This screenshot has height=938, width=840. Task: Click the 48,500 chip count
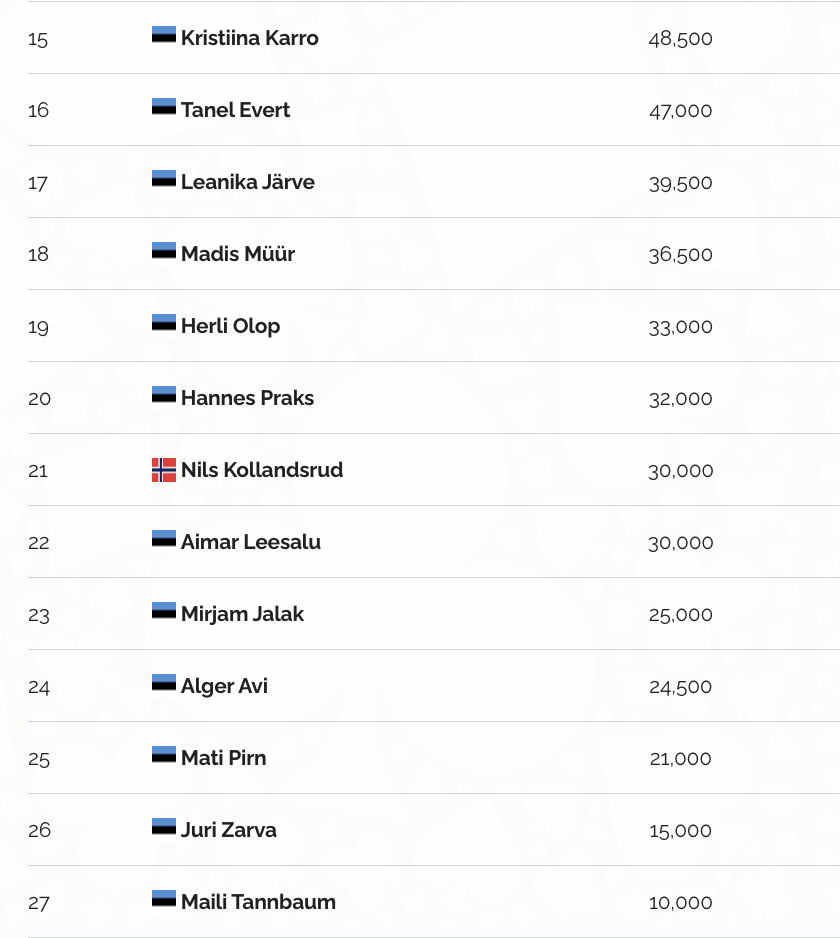(680, 38)
